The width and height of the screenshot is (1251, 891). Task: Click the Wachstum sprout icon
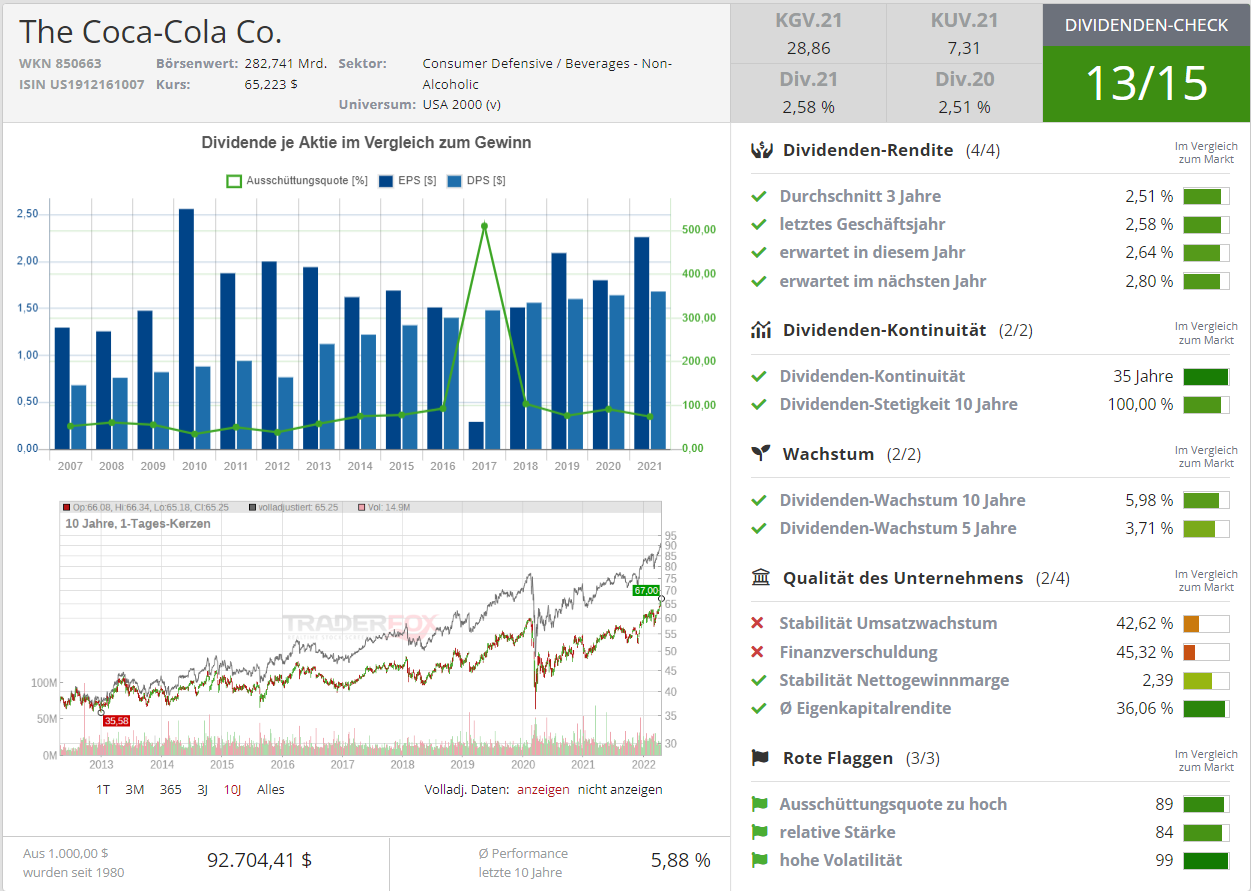pyautogui.click(x=762, y=454)
